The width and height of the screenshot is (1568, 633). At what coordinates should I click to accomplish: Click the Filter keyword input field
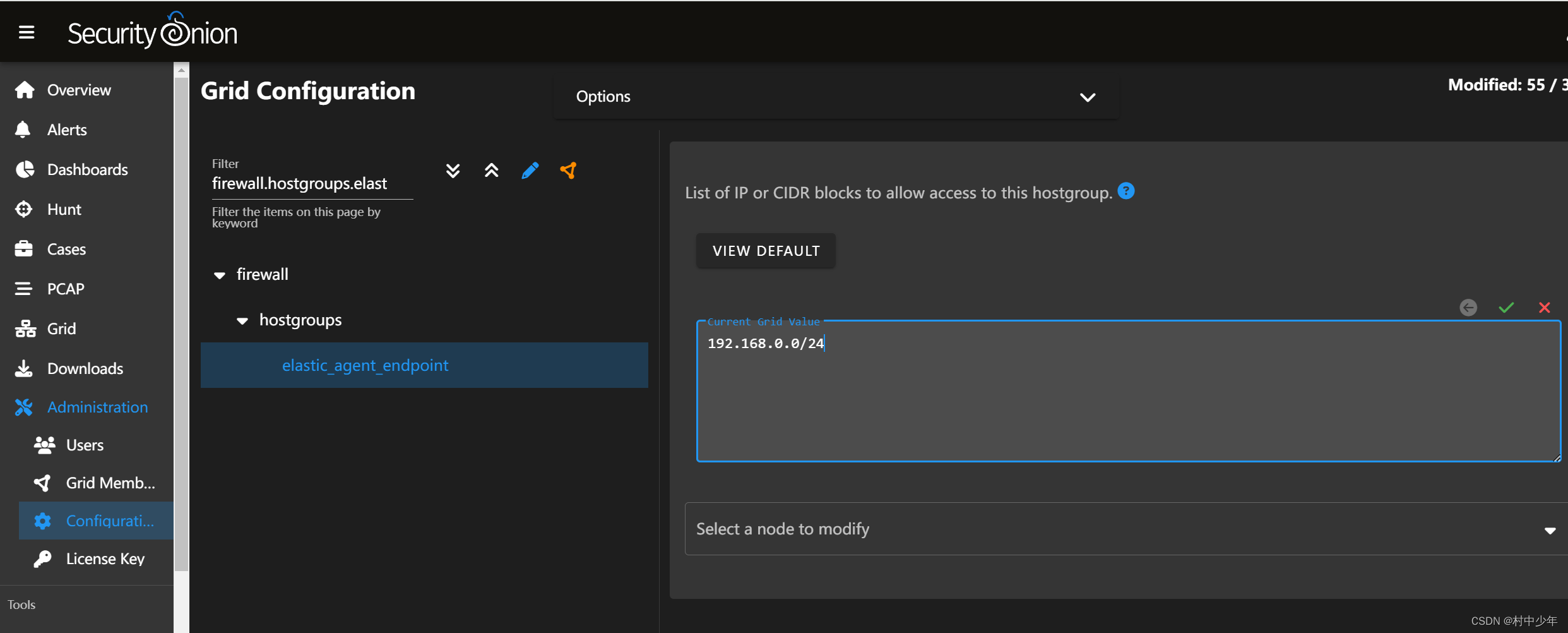312,183
